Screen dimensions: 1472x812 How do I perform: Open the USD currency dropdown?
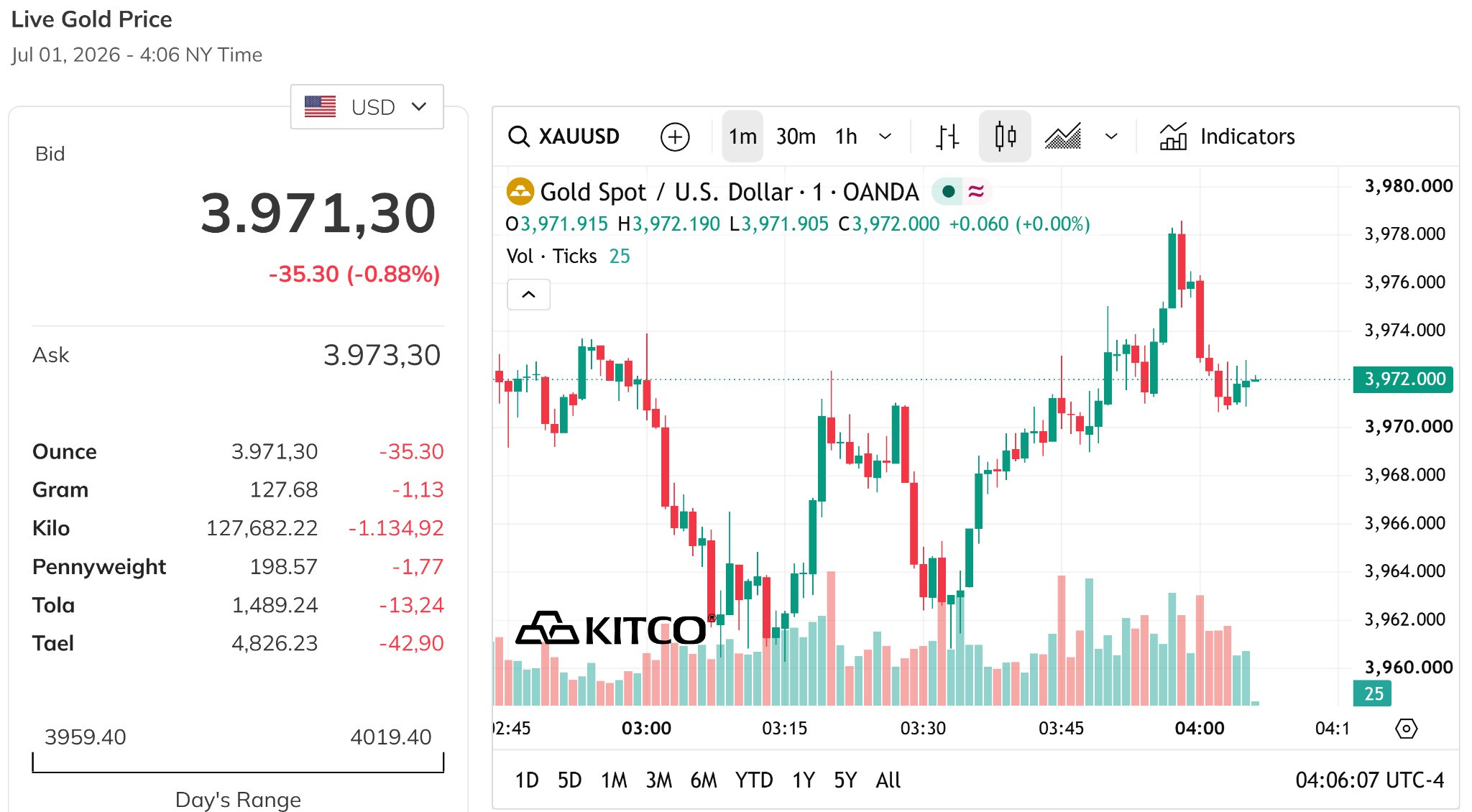[367, 107]
